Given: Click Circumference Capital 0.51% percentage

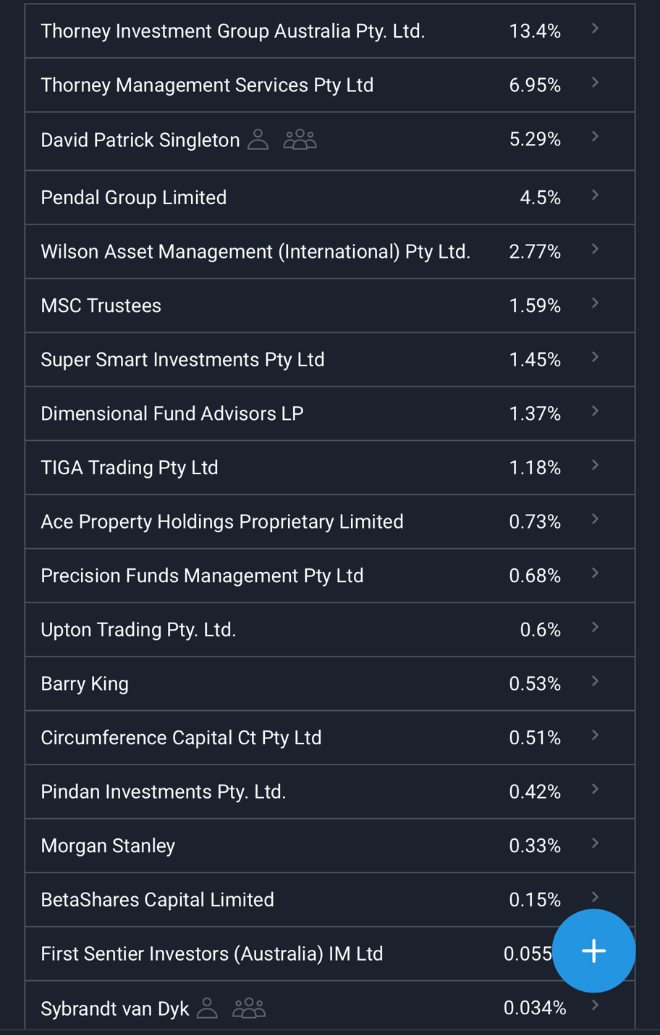Looking at the screenshot, I should pyautogui.click(x=535, y=738).
